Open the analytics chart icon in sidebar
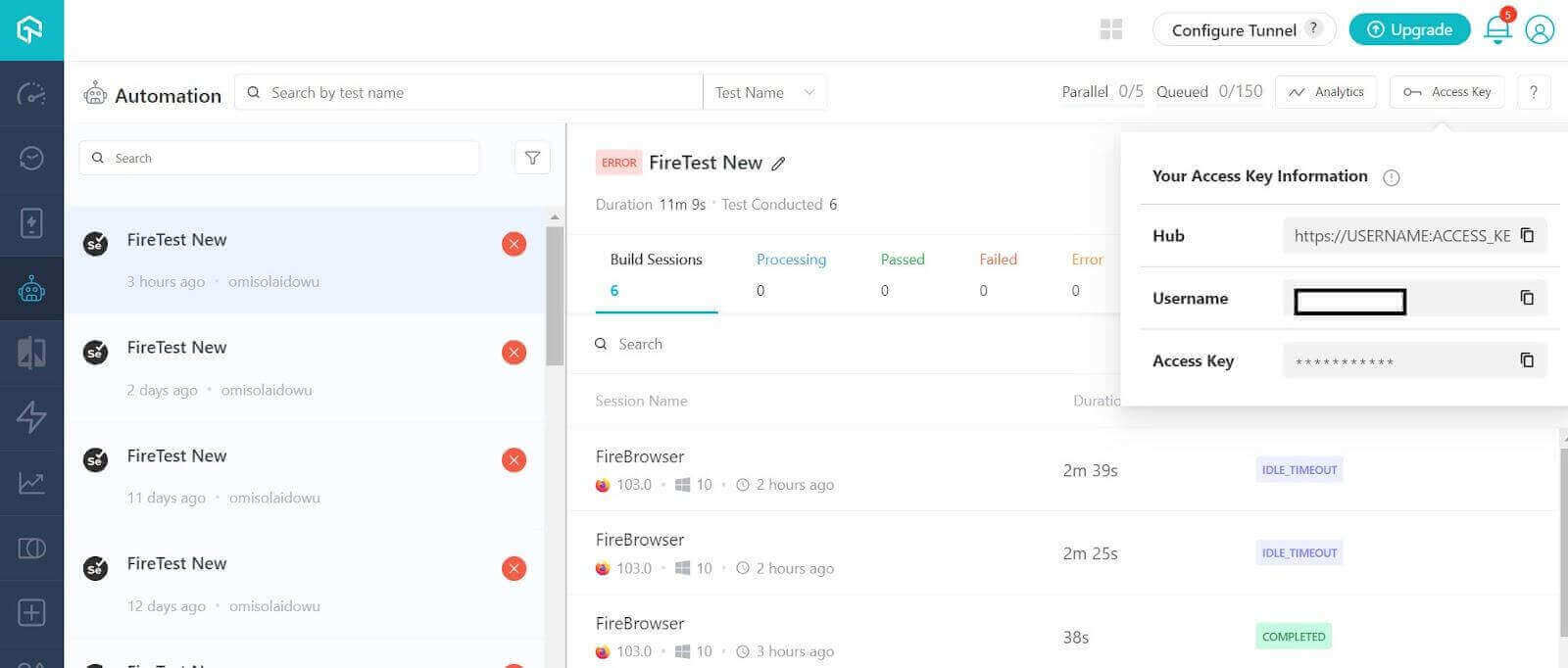Screen dimensions: 1568x668 [31, 483]
